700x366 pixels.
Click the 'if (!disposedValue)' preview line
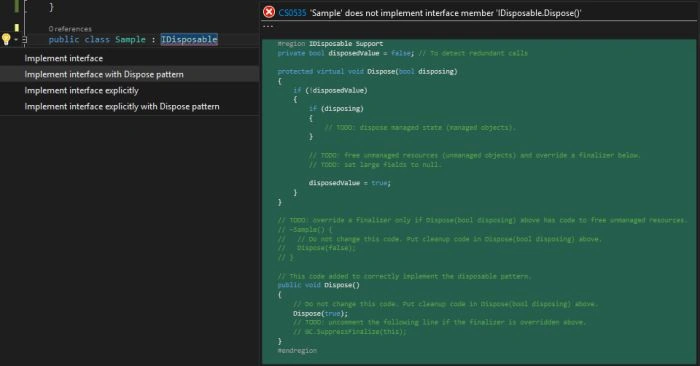tap(330, 90)
